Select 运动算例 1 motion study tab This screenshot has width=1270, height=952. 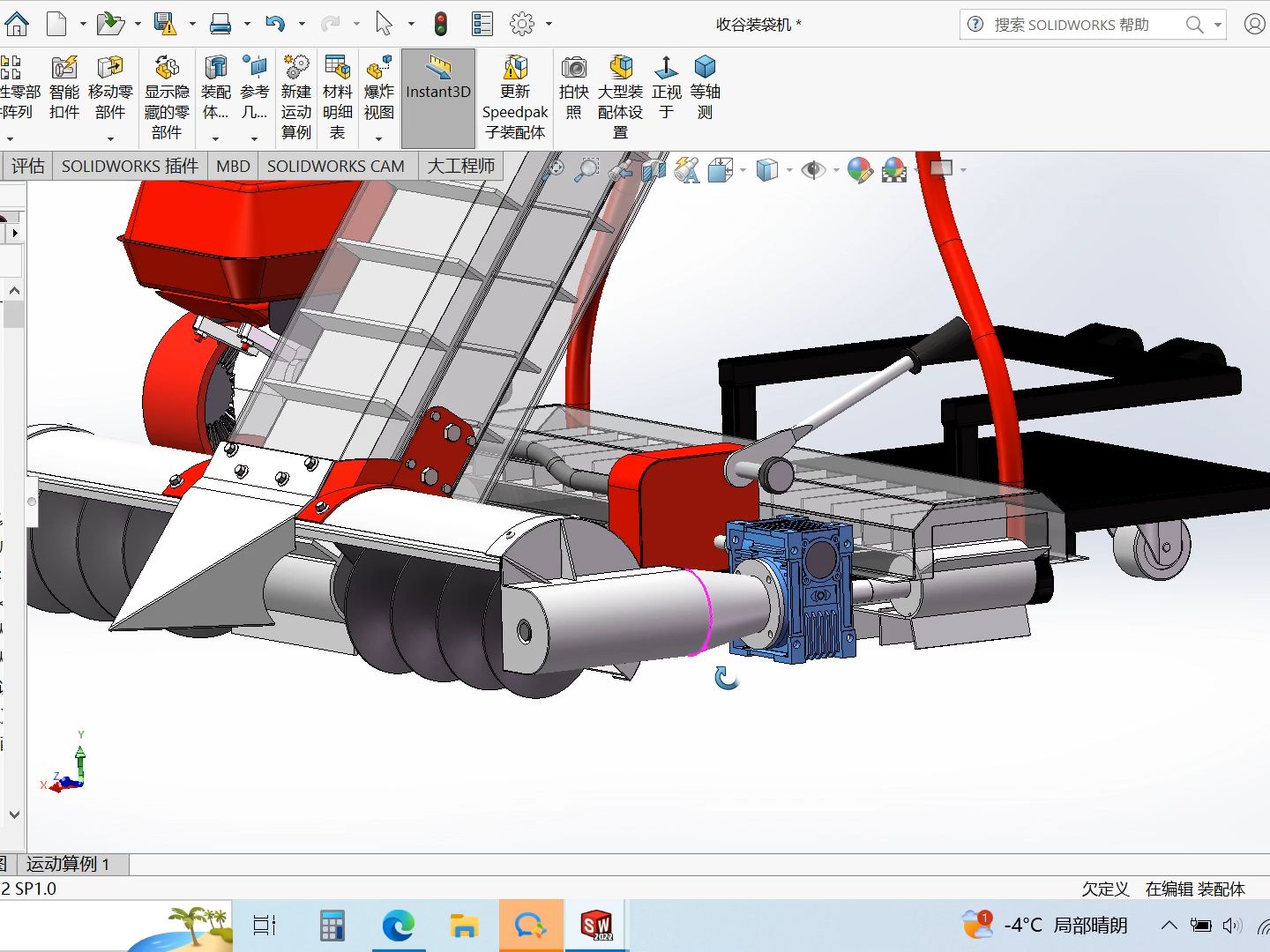pyautogui.click(x=69, y=864)
